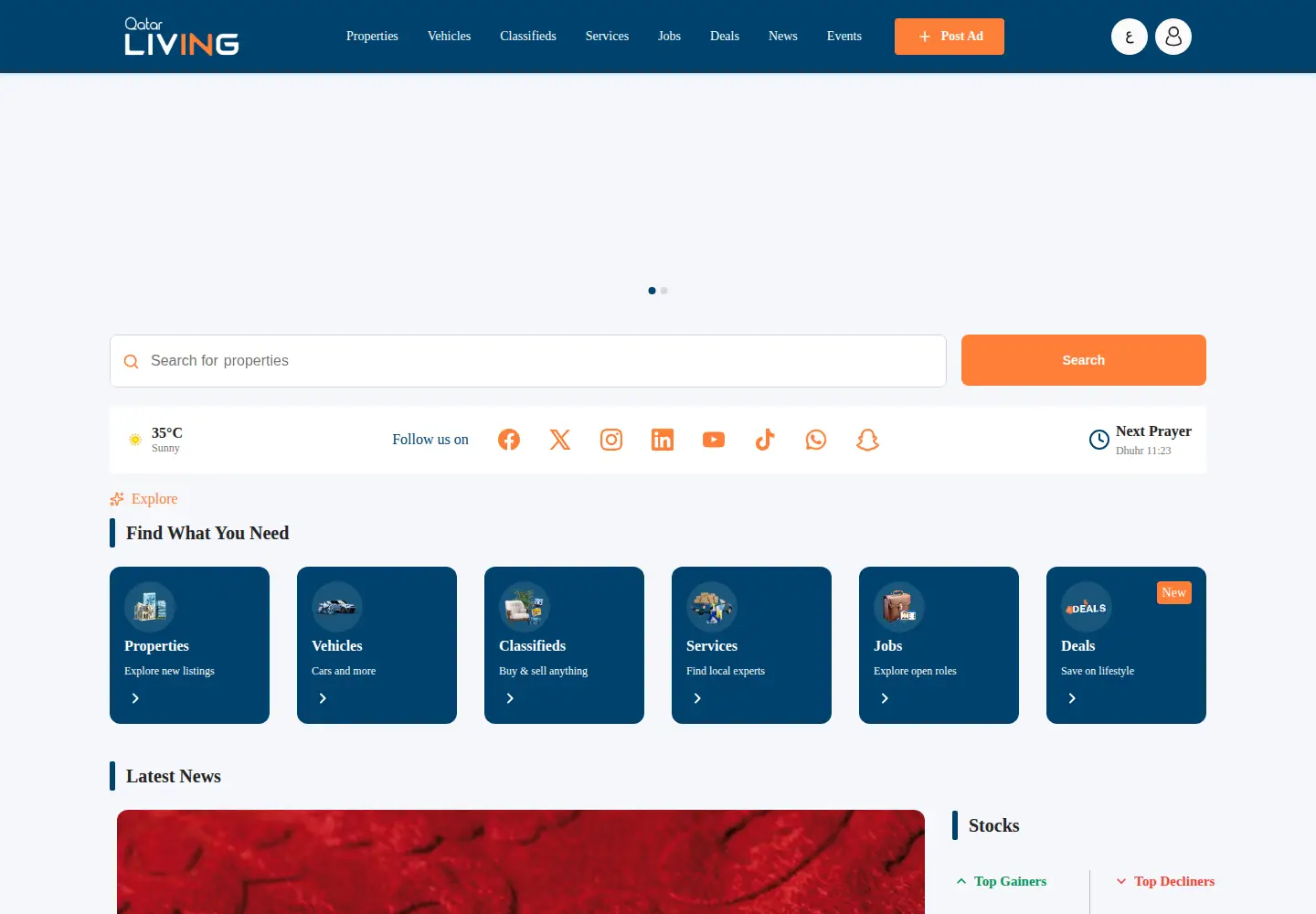Select the first banner carousel dot
Viewport: 1316px width, 914px height.
[652, 291]
